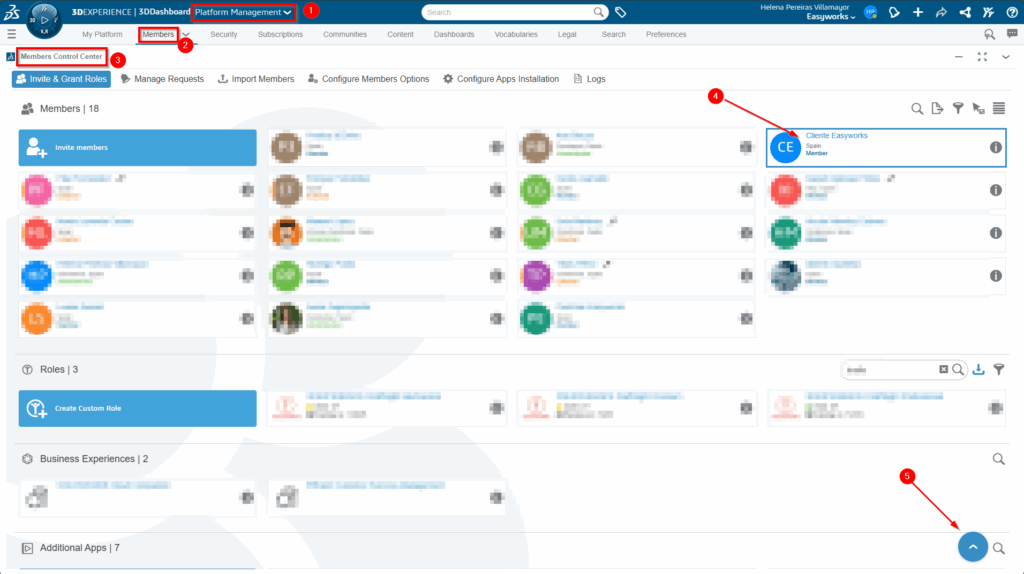Switch to the Preferences tab

coord(666,34)
